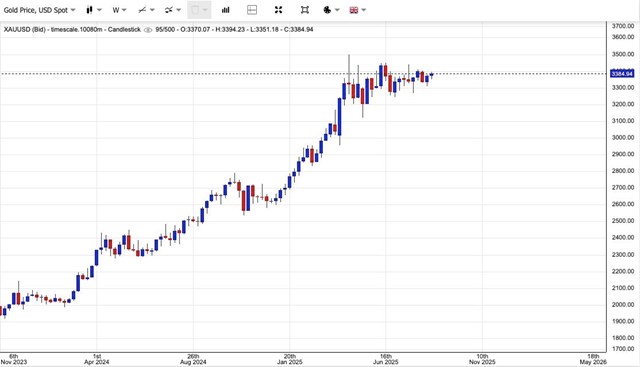Click the 95/500 bar count text
The image size is (640, 367).
[165, 29]
